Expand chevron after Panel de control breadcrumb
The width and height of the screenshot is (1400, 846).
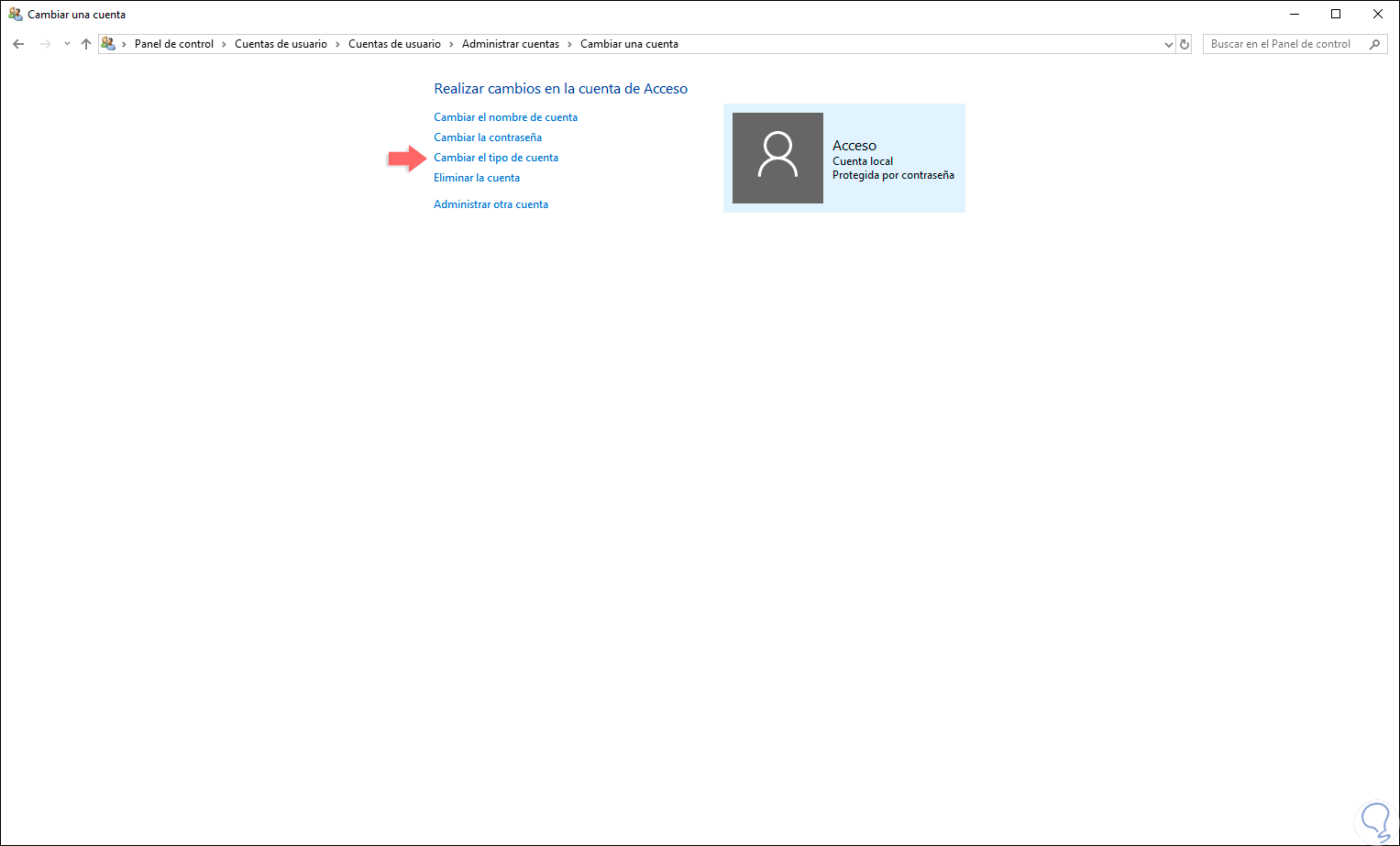tap(224, 44)
